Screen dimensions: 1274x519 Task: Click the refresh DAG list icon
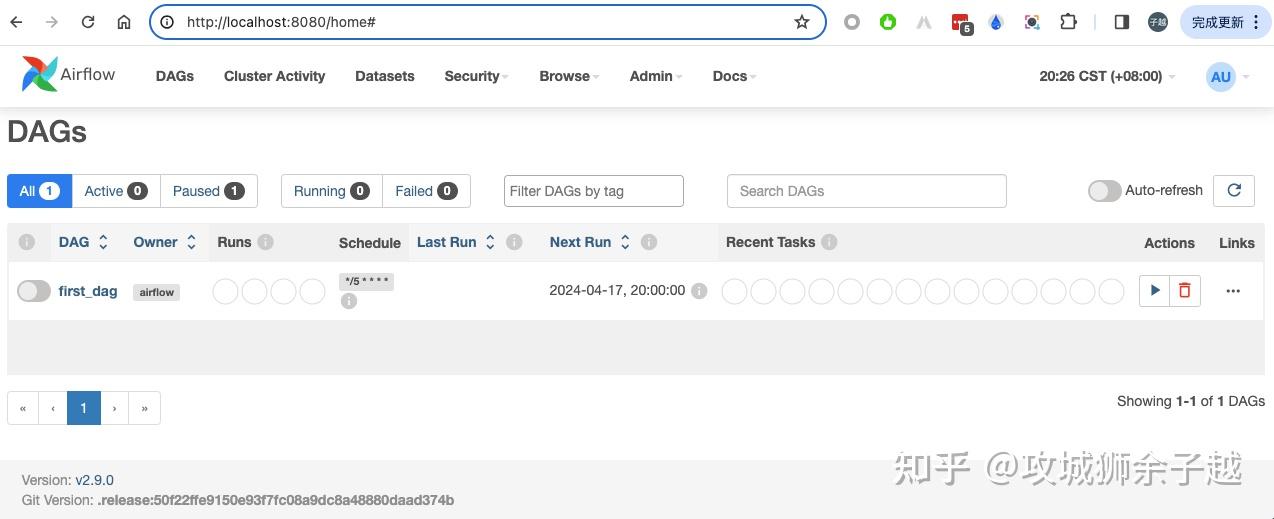1234,191
